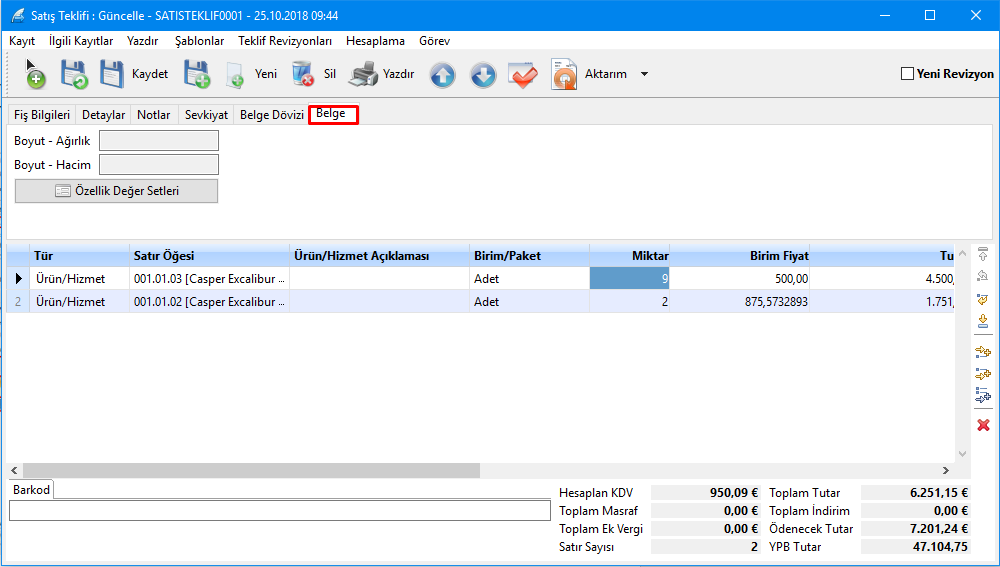Click the move-row-to-bottom icon in grid sidebar

coord(983,321)
